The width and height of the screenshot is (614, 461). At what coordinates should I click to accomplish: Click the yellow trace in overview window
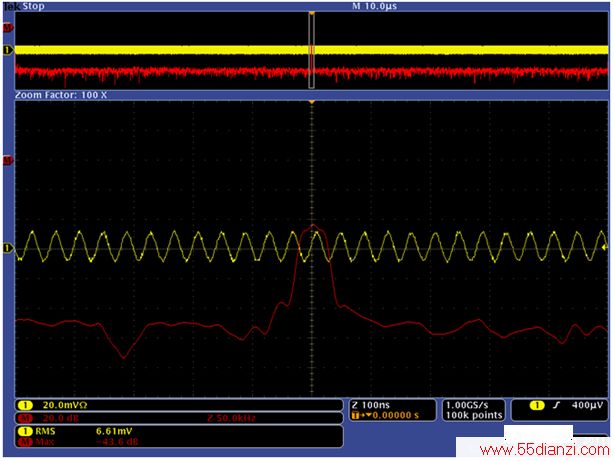(311, 50)
